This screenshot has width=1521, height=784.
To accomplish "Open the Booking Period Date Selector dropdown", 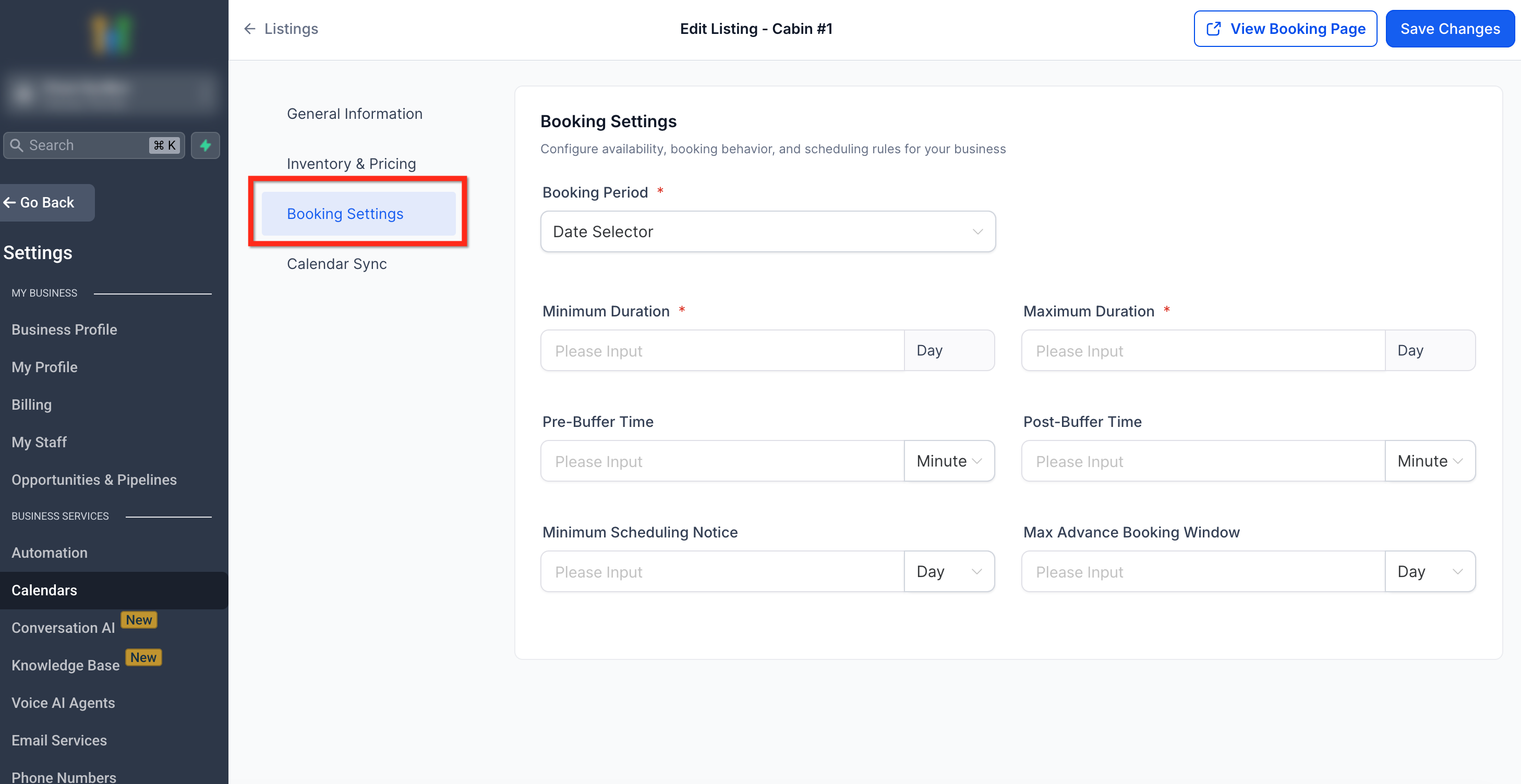I will pos(768,231).
